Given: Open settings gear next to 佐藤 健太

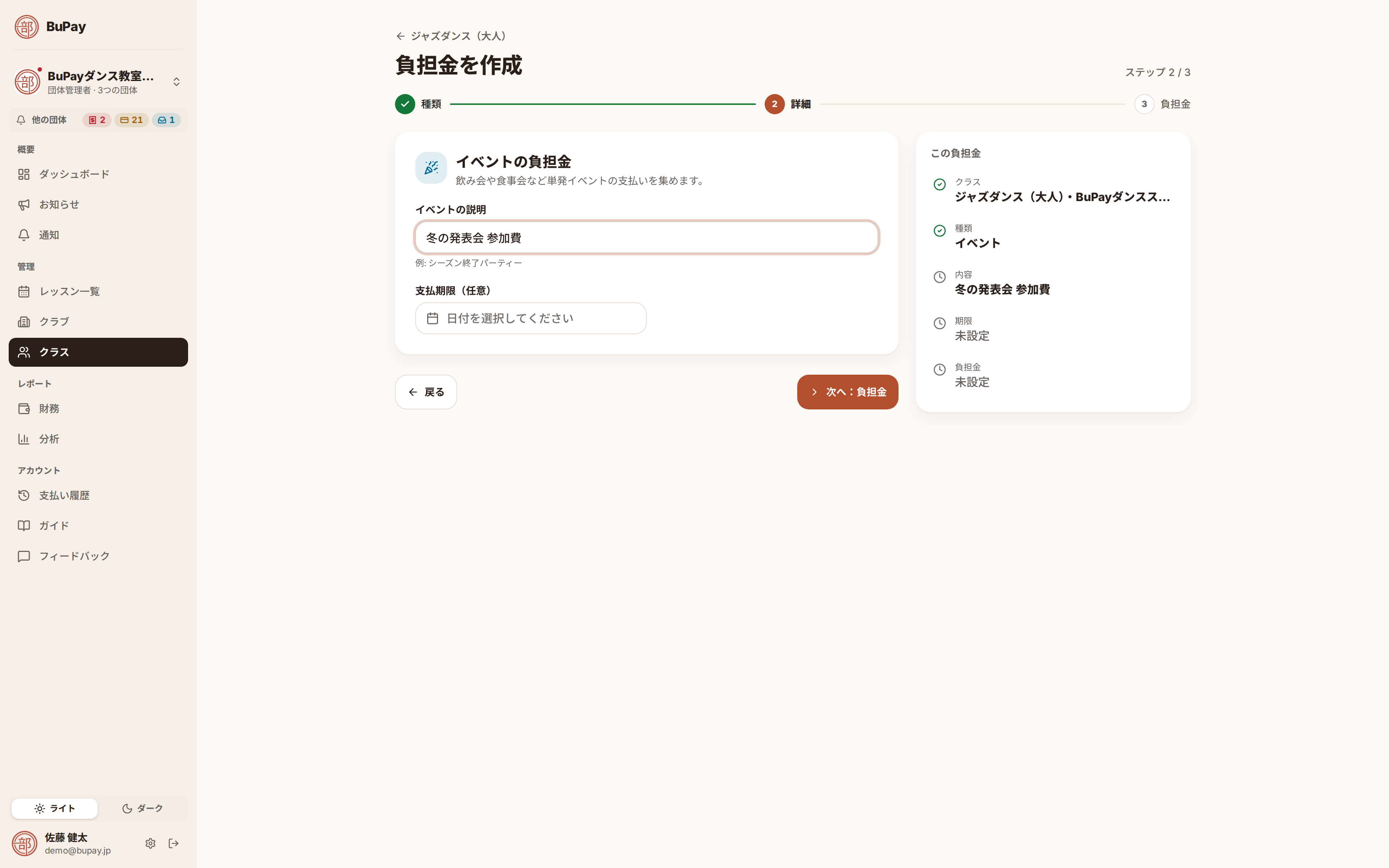Looking at the screenshot, I should pos(150,843).
